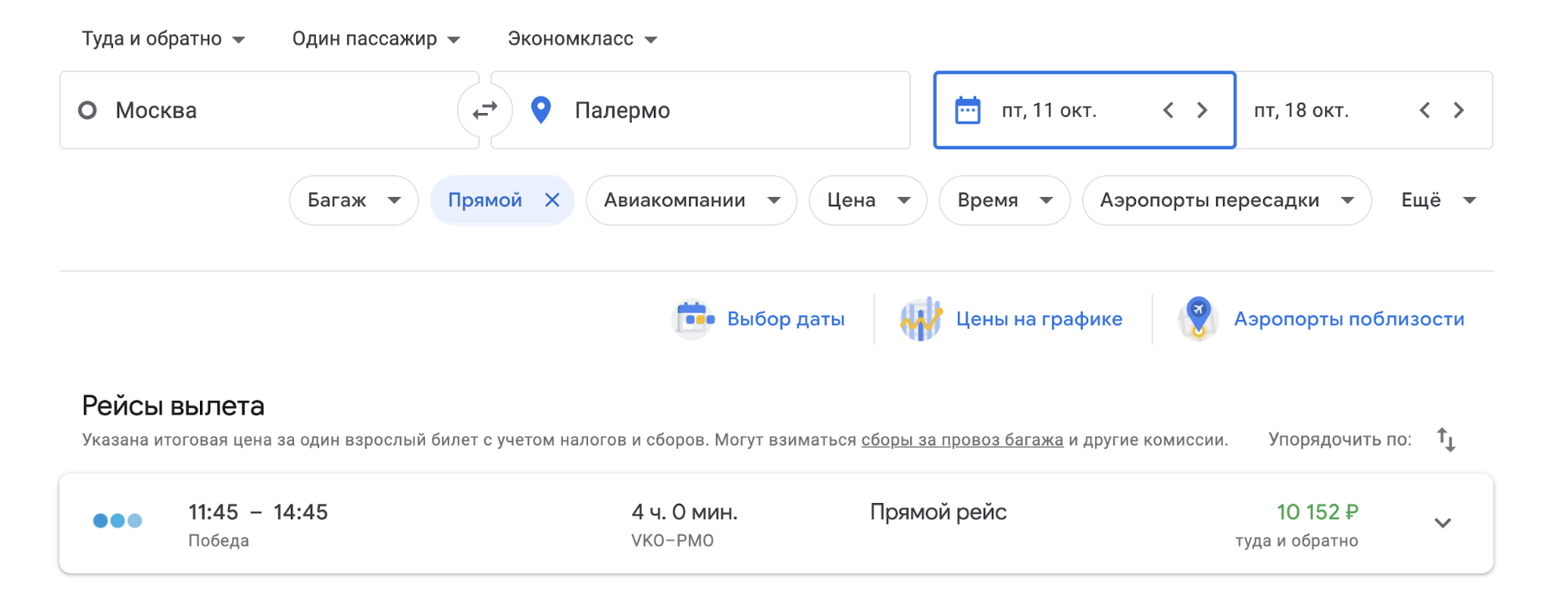The height and width of the screenshot is (612, 1568).
Task: Click the Победа airline logo
Action: tap(118, 520)
